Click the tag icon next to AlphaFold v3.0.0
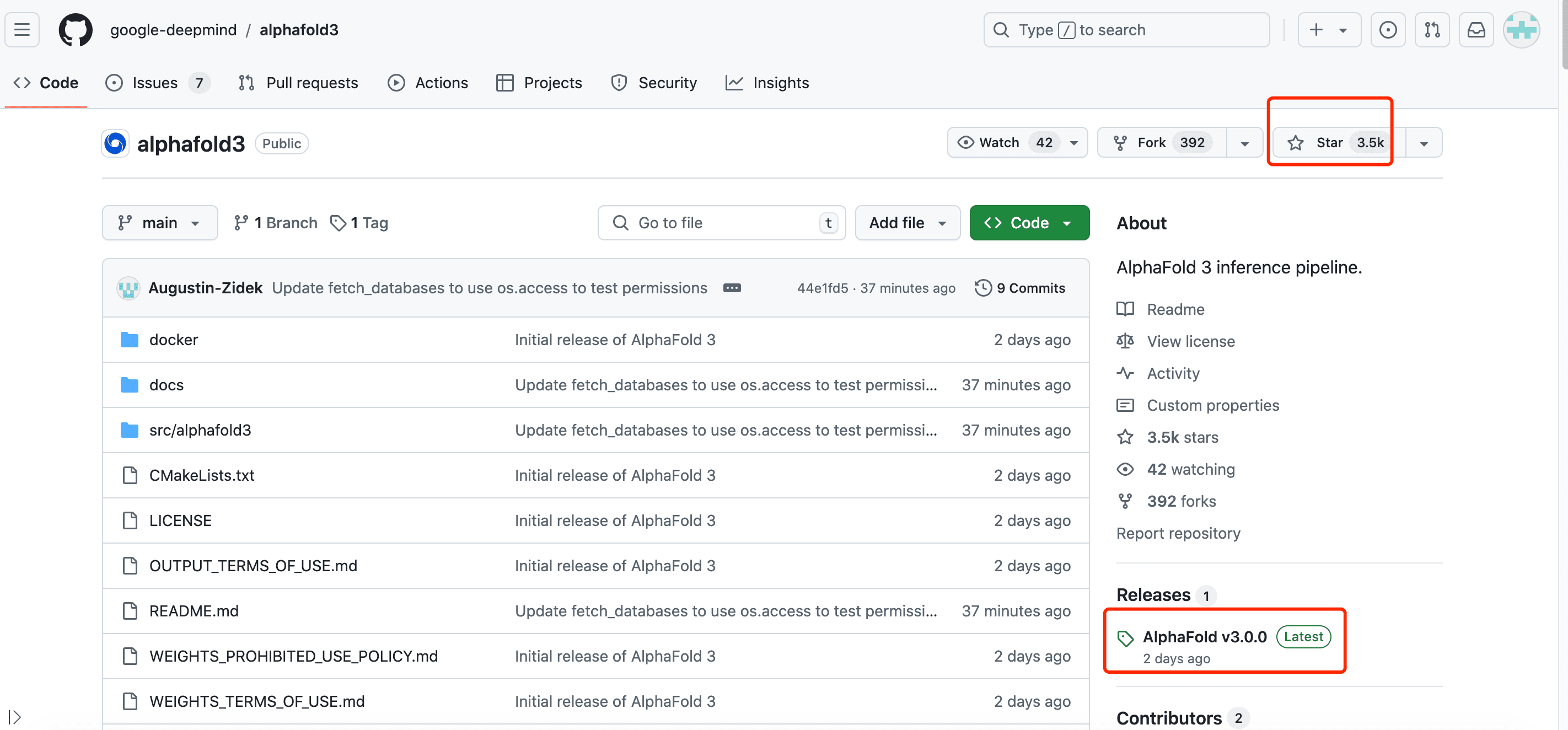This screenshot has height=730, width=1568. [1125, 637]
